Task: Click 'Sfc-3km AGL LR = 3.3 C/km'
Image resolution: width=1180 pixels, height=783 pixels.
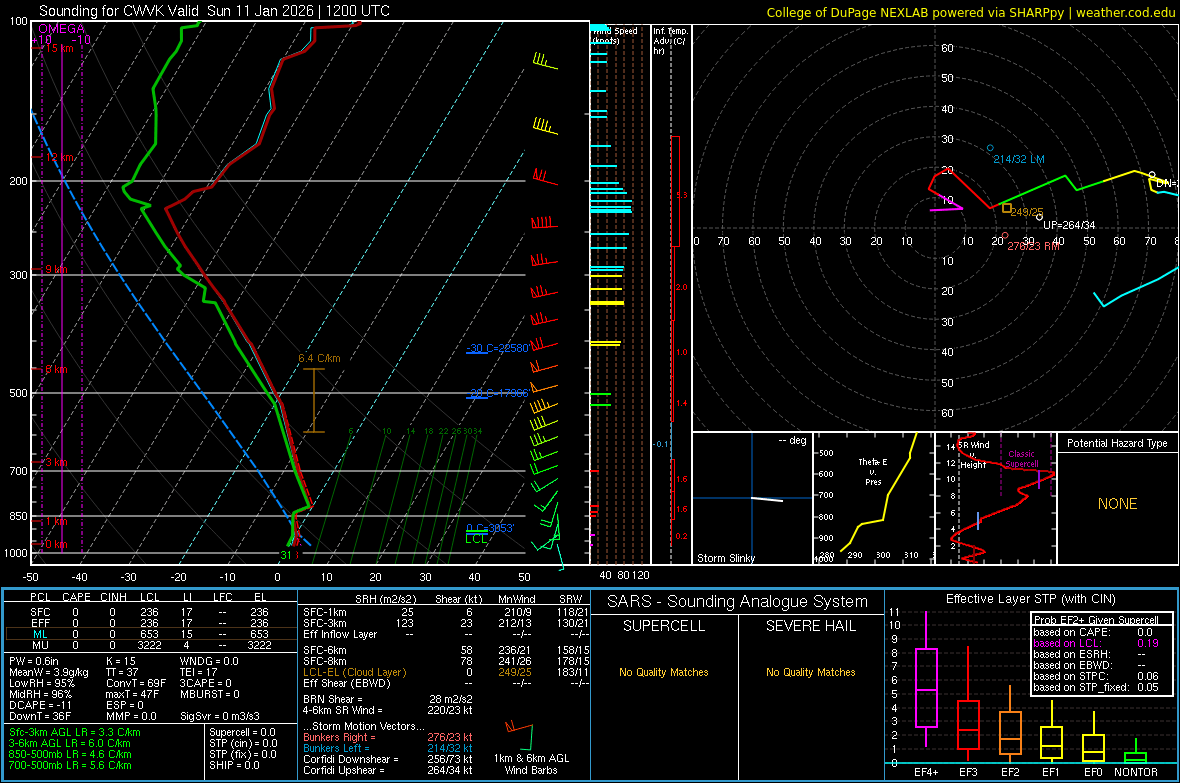Action: [x=75, y=732]
